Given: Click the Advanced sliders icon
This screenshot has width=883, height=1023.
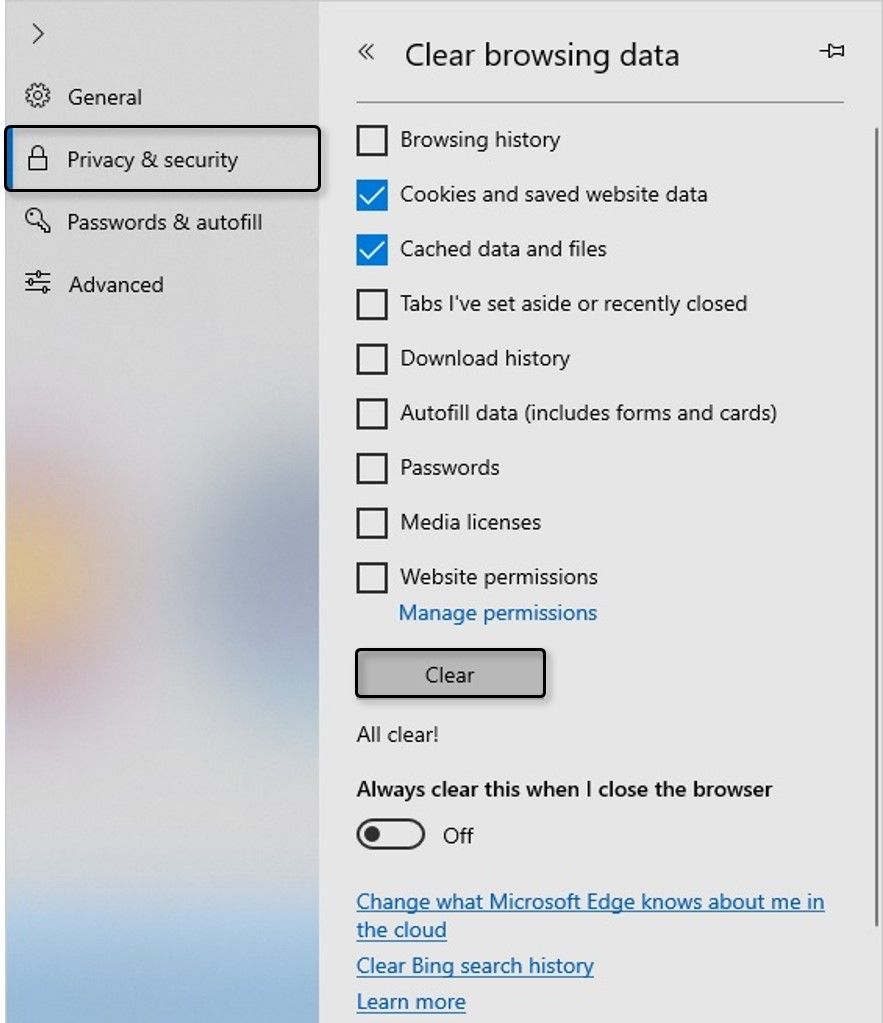Looking at the screenshot, I should [38, 282].
